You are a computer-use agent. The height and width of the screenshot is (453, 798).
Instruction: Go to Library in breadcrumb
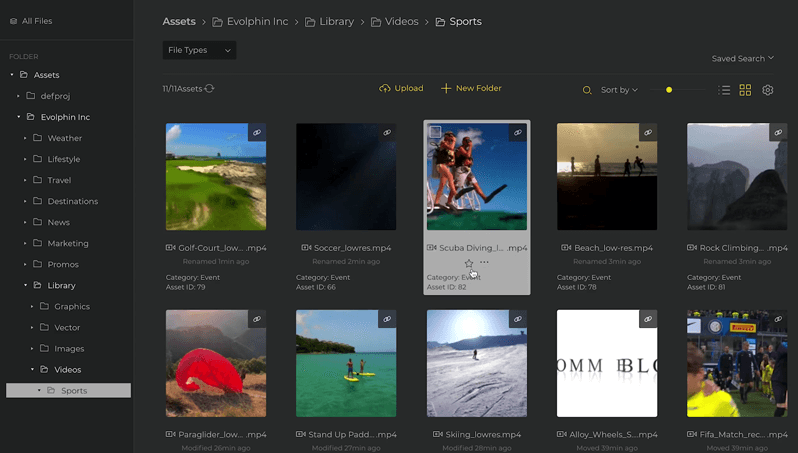point(329,21)
